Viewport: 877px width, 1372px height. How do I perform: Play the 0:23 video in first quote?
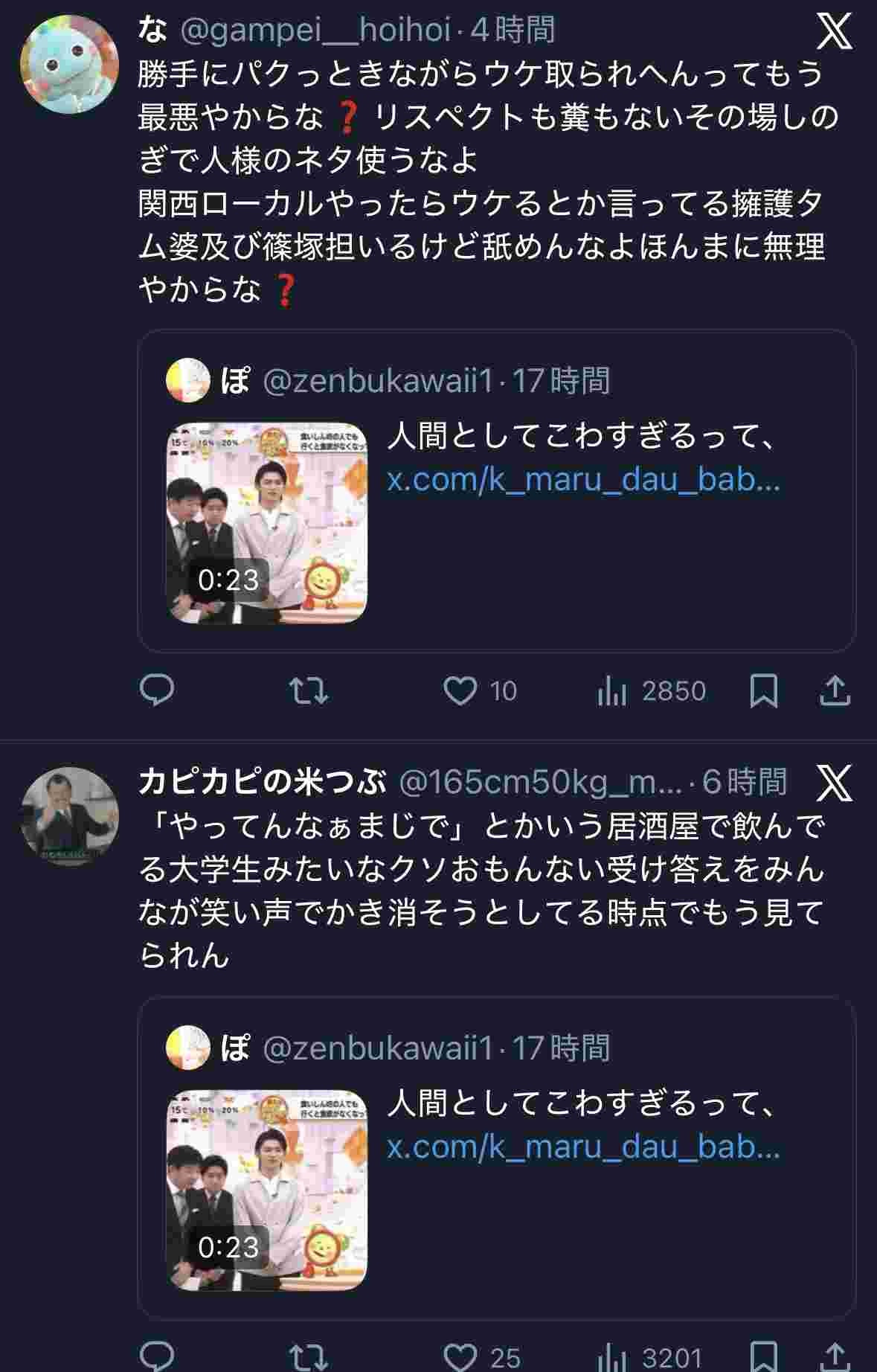266,523
